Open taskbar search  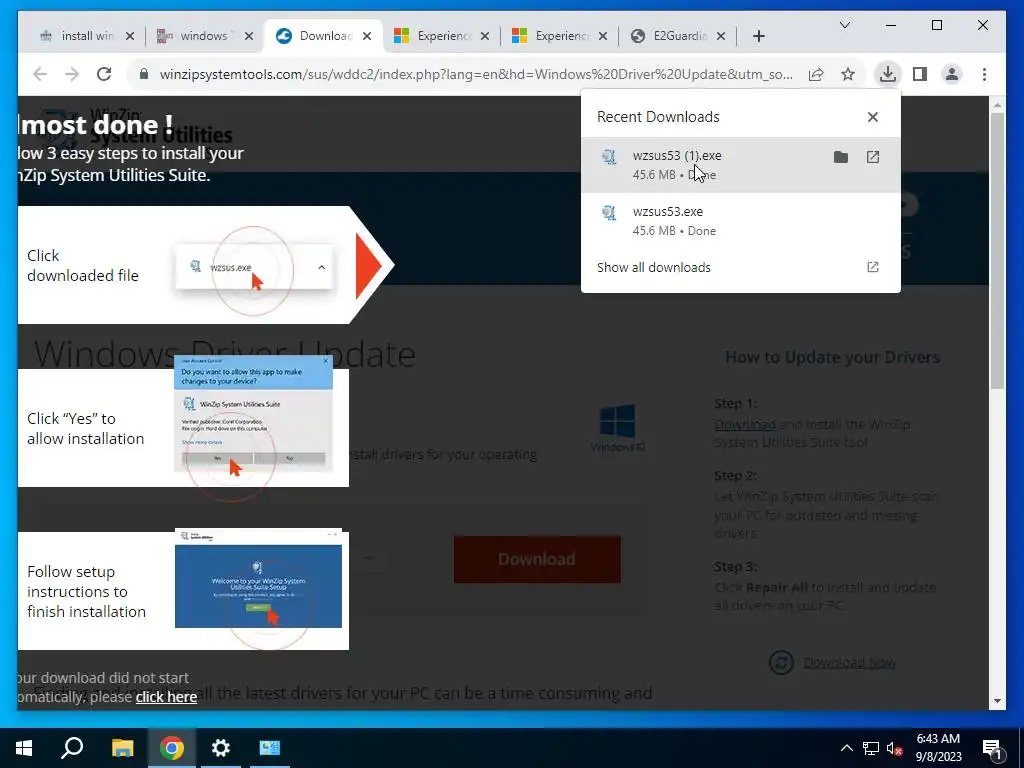(x=72, y=748)
